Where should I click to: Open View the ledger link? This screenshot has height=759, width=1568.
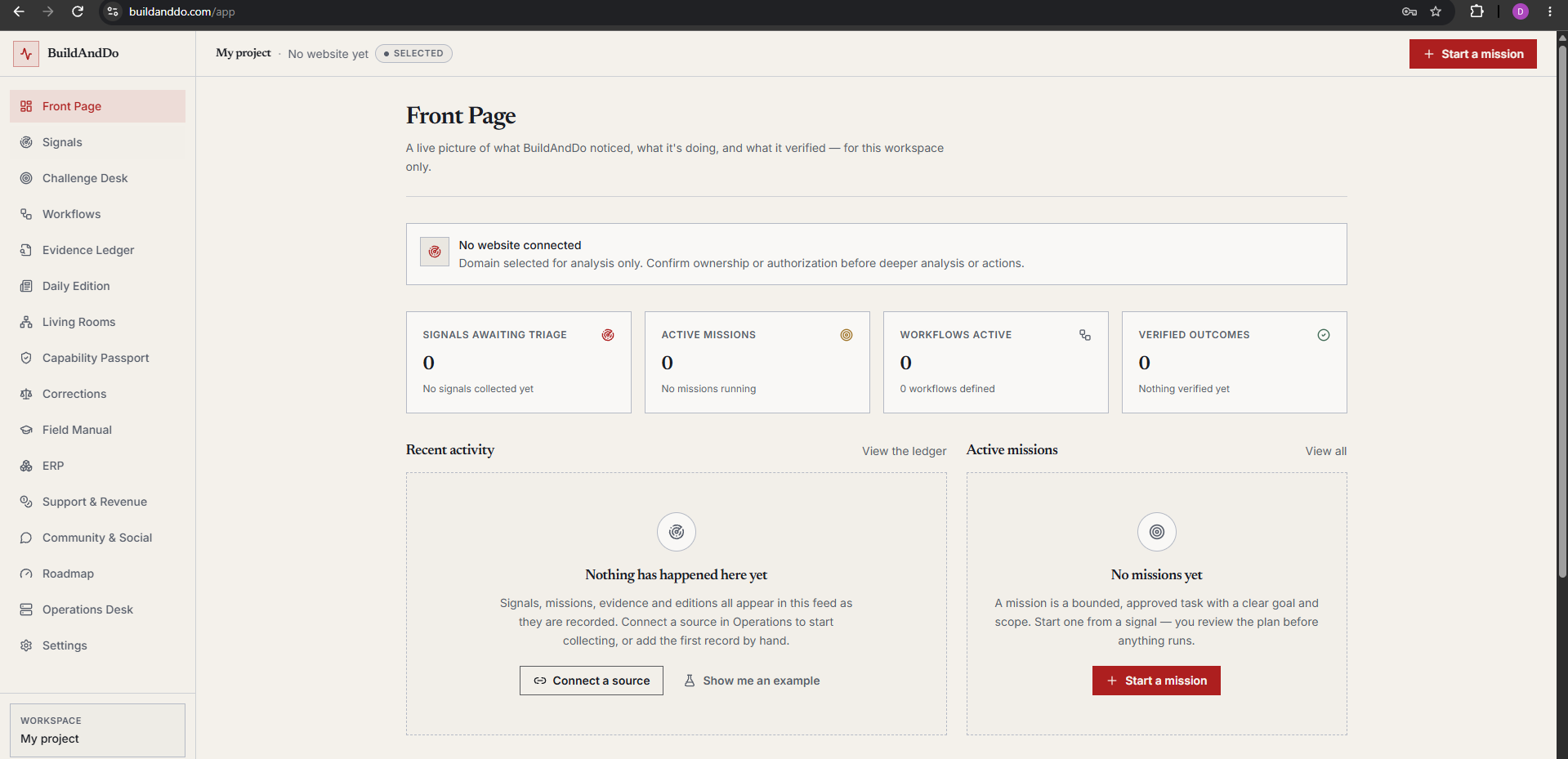tap(904, 451)
